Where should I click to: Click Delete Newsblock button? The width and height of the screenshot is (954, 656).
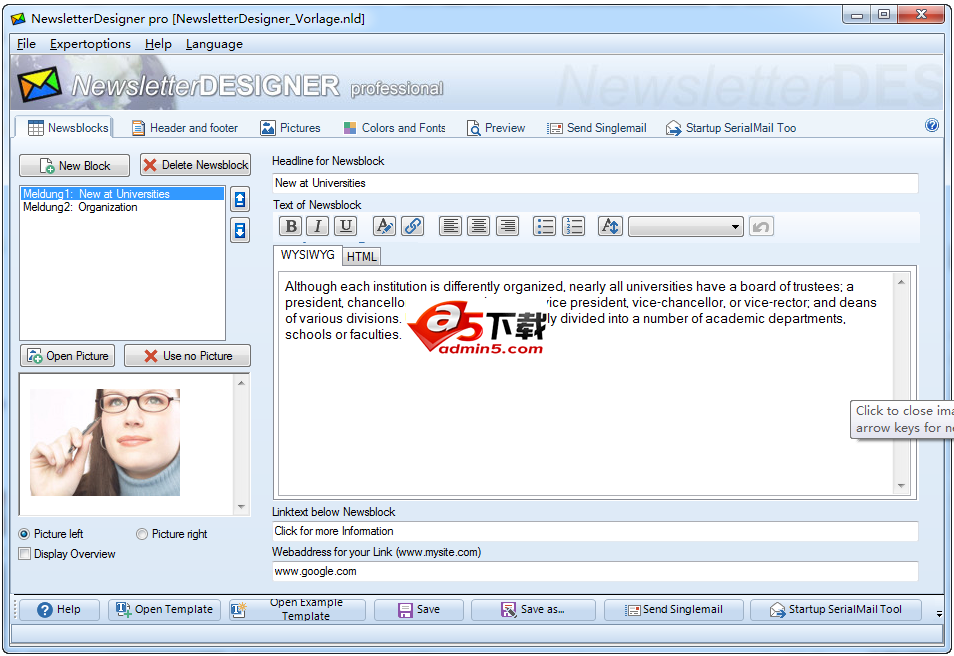pos(195,165)
